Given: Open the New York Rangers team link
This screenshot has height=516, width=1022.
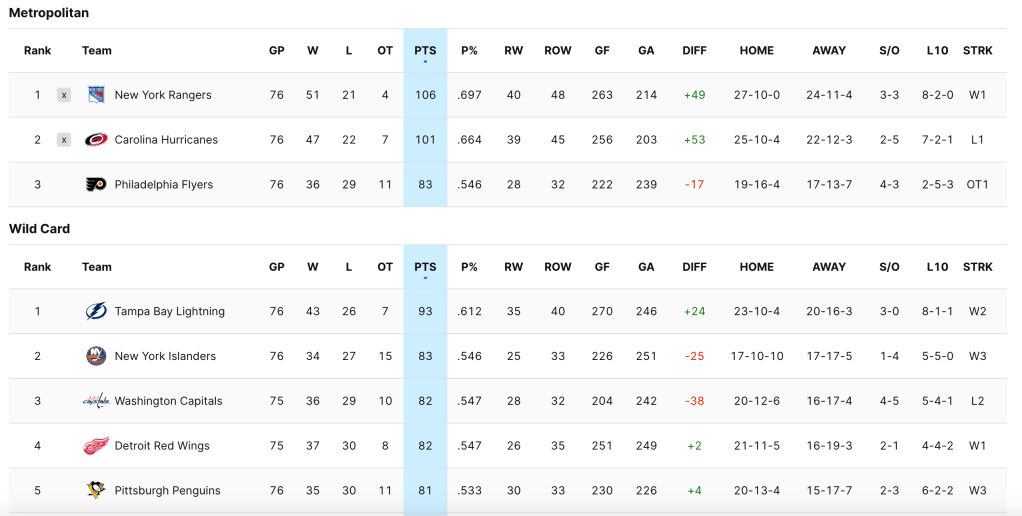Looking at the screenshot, I should click(x=163, y=95).
